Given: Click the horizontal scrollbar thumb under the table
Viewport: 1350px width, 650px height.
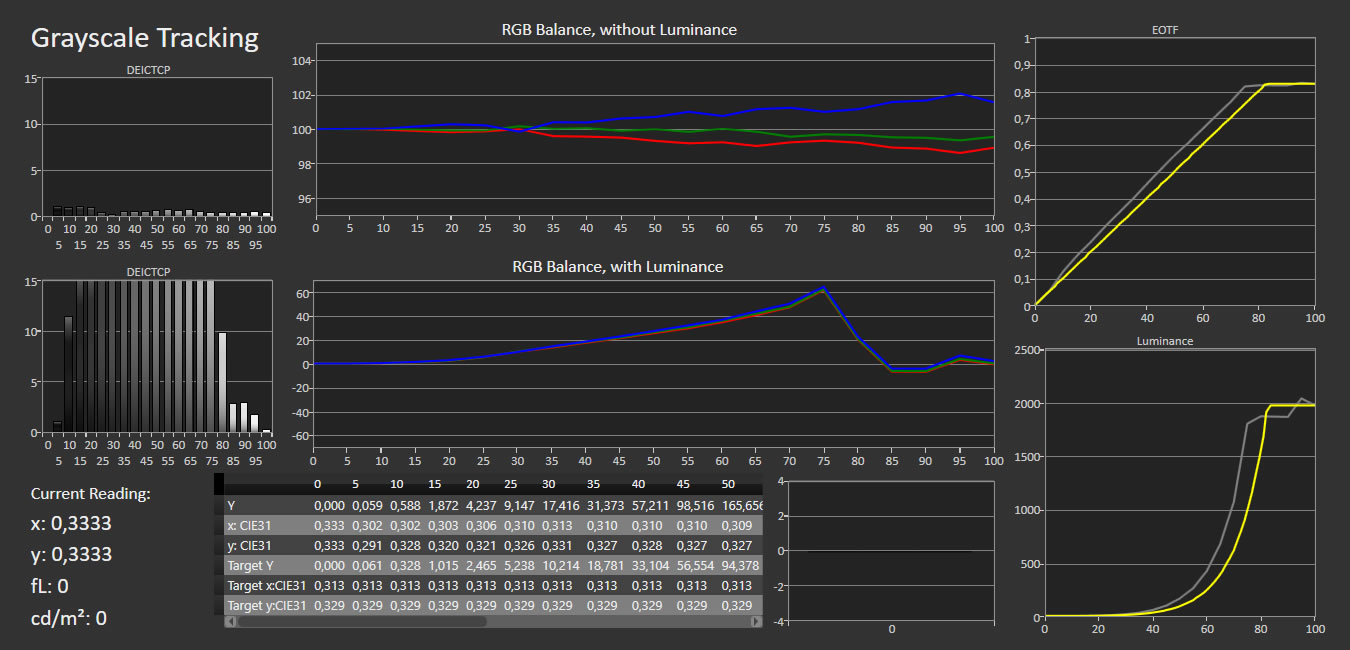Looking at the screenshot, I should tap(362, 621).
